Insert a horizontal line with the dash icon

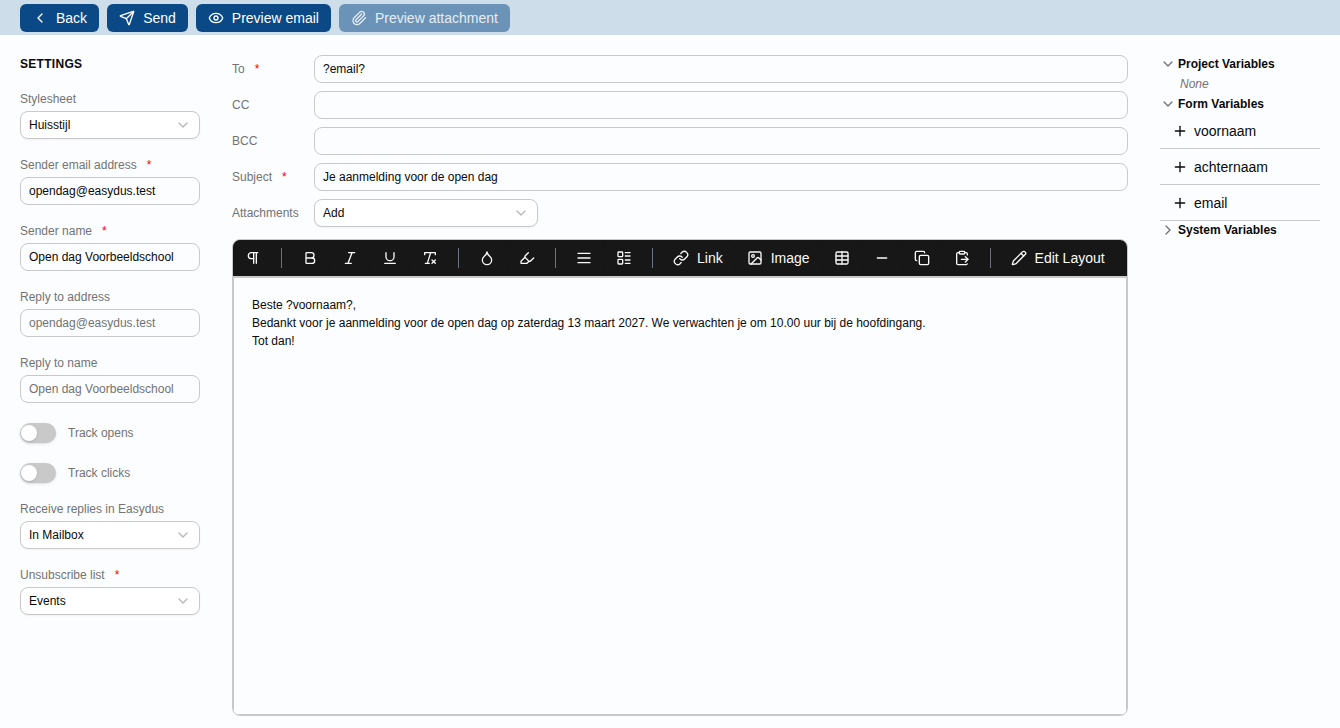[882, 258]
